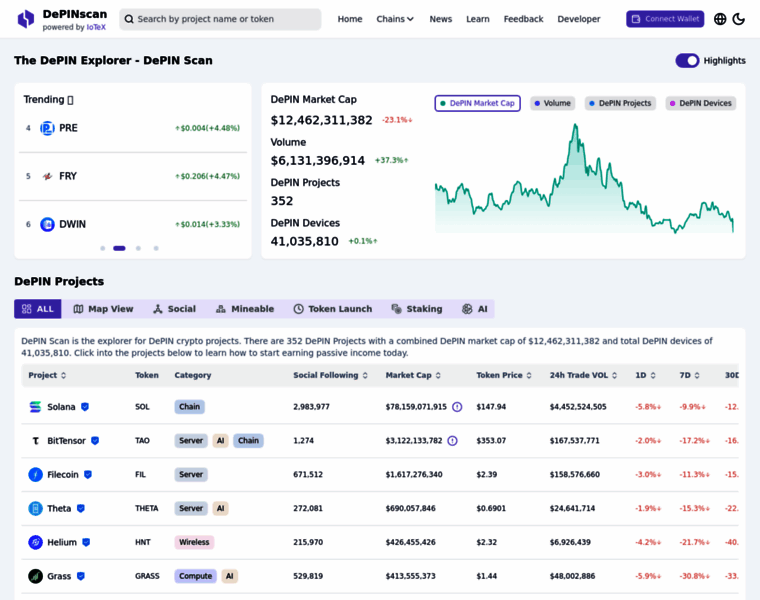Switch to Mineable tab
Screen dimensions: 760x600
pyautogui.click(x=245, y=309)
